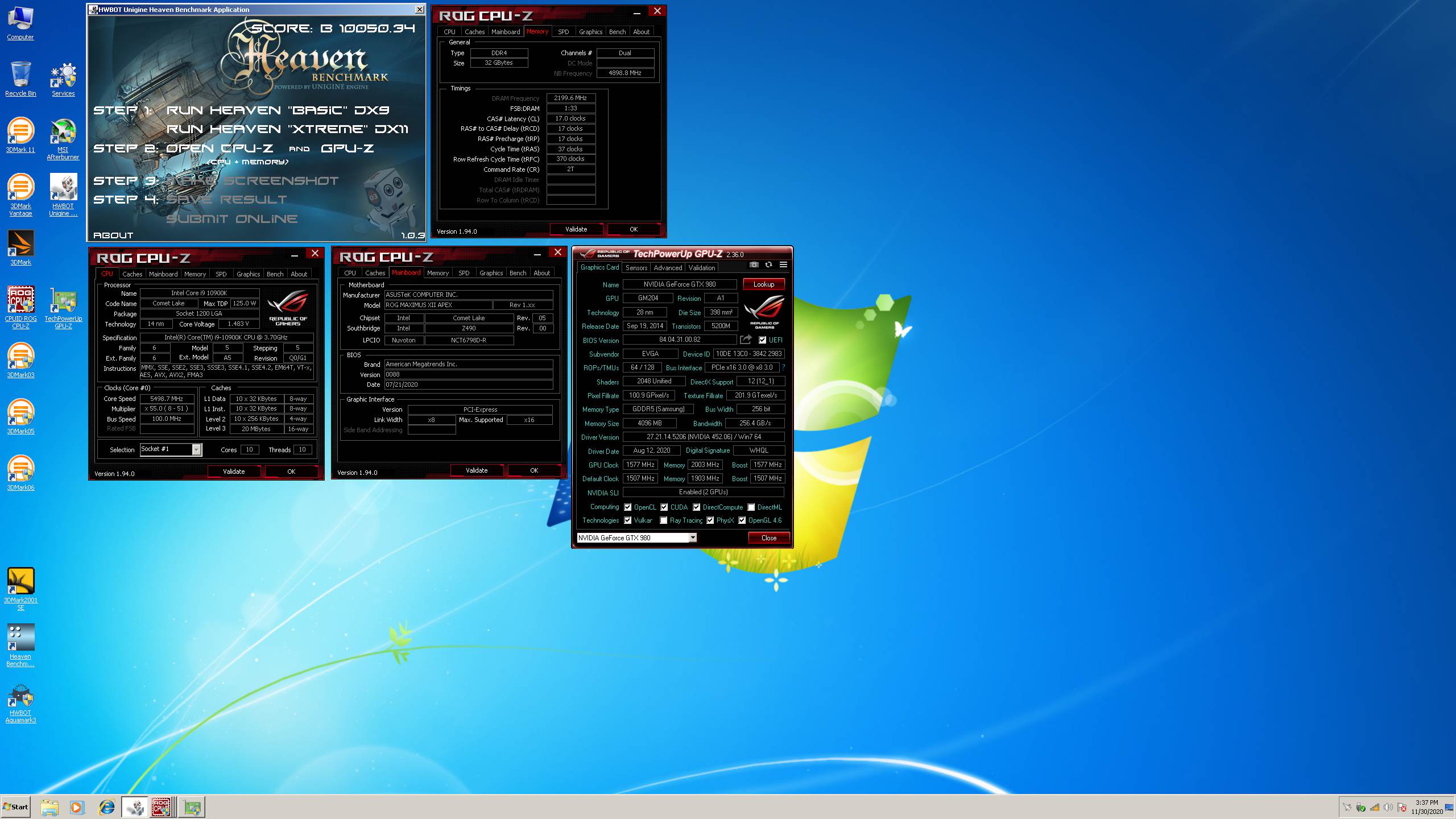This screenshot has width=1456, height=819.
Task: Click Run Heaven "Xtreme" DX11
Action: (x=287, y=129)
